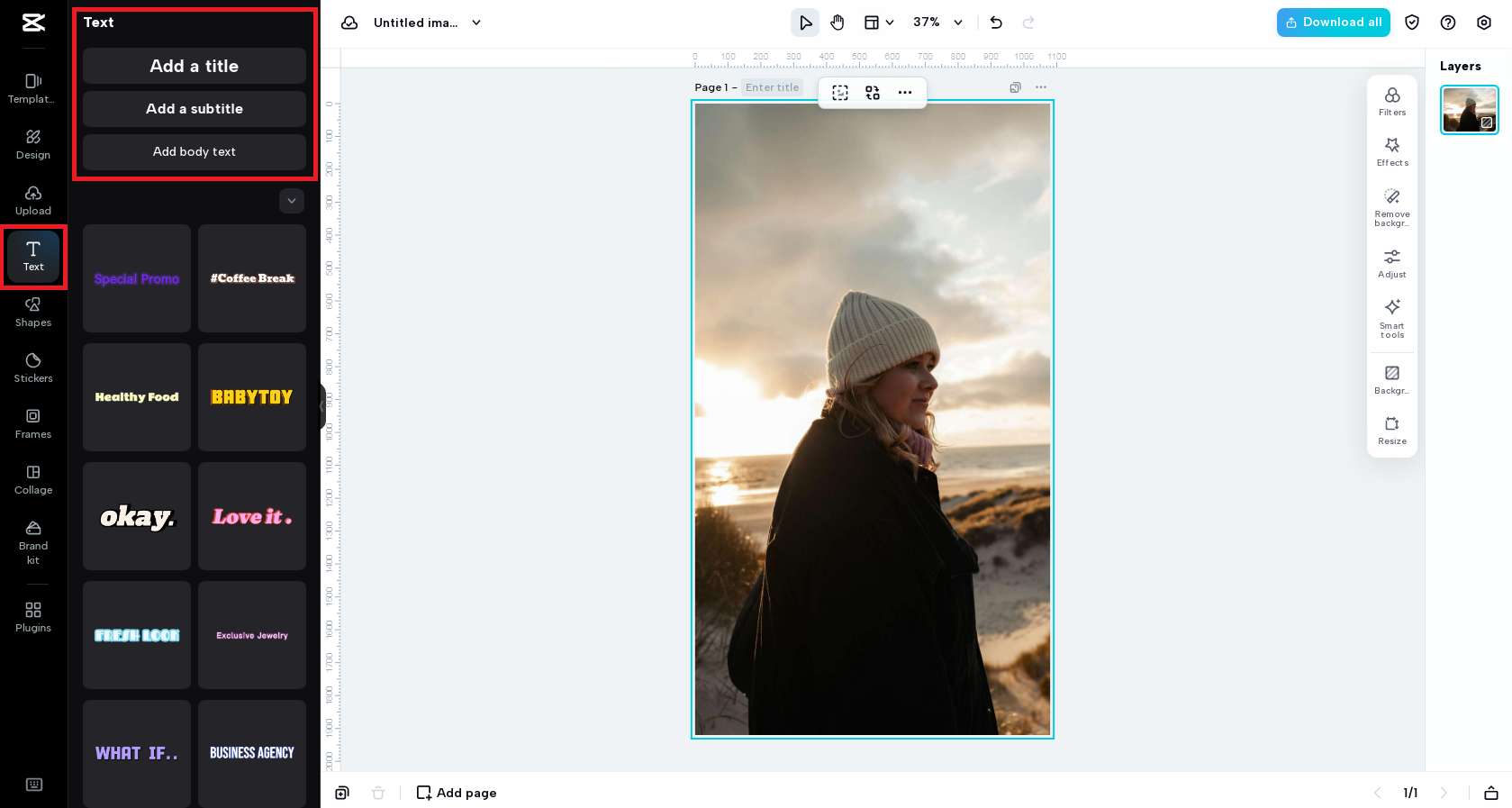1512x808 pixels.
Task: Switch to the Collage tab
Action: (x=33, y=478)
